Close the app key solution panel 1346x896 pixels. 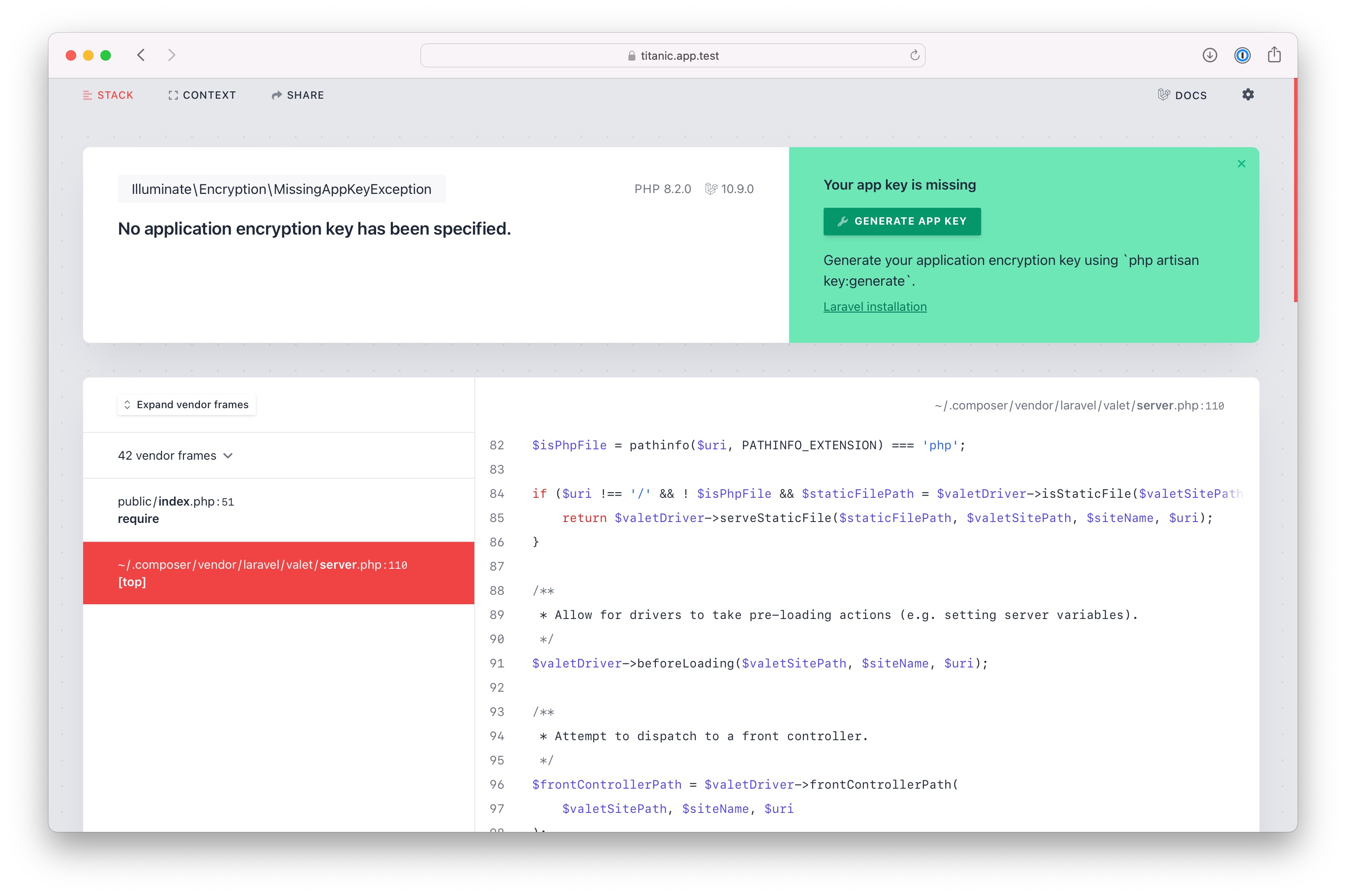pyautogui.click(x=1241, y=164)
